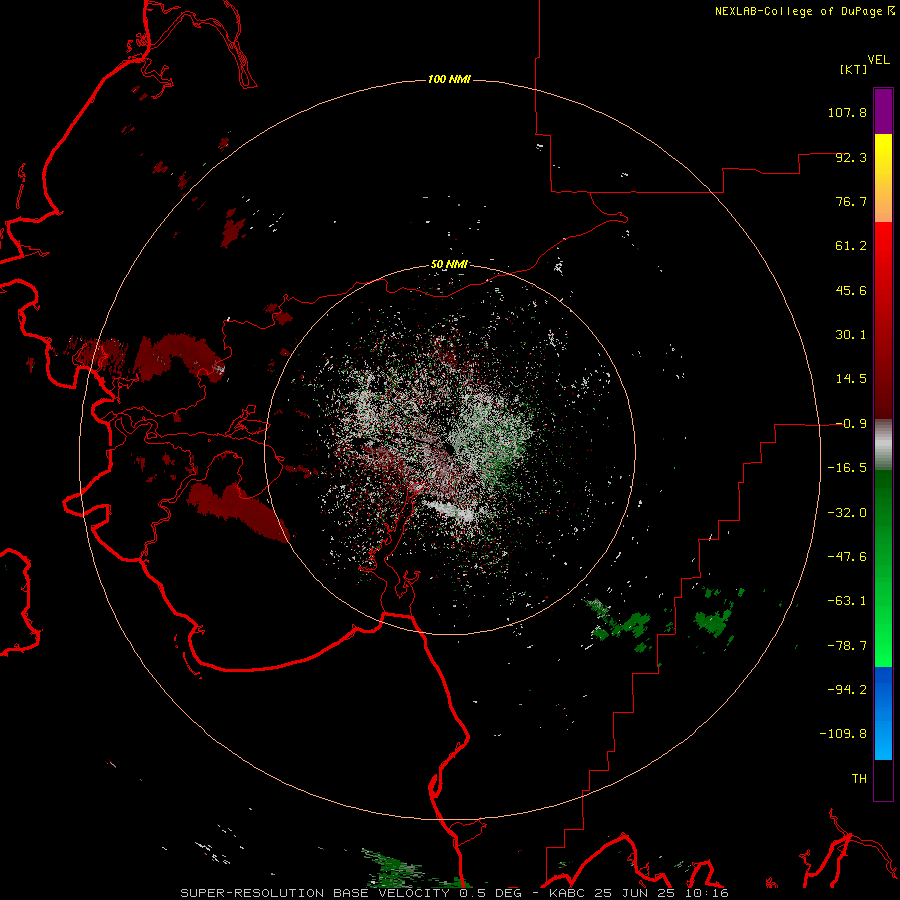Click the 100 NMI range ring label

(x=449, y=79)
